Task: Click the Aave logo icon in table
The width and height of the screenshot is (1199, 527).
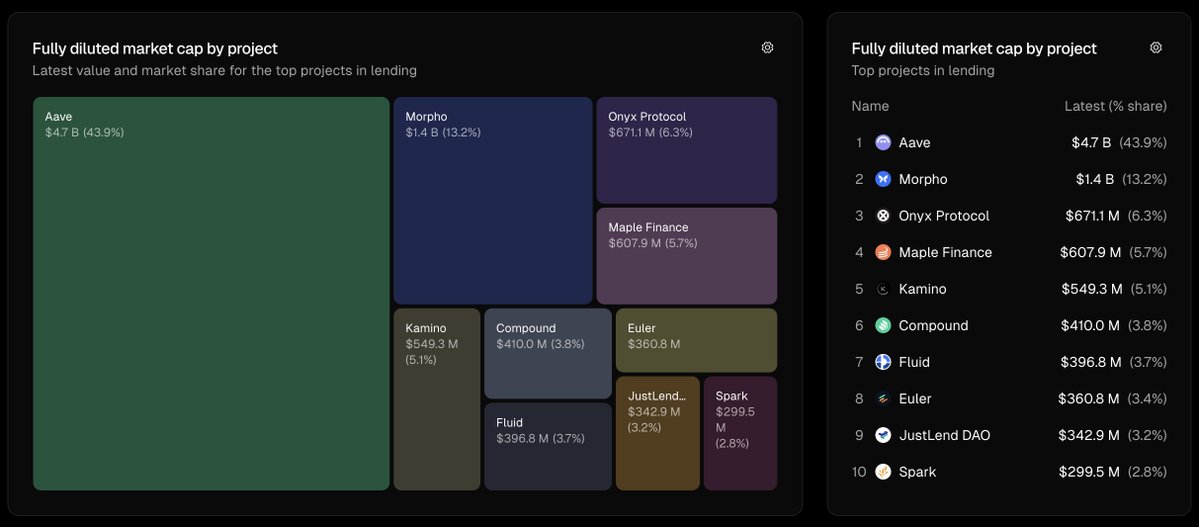Action: (883, 142)
